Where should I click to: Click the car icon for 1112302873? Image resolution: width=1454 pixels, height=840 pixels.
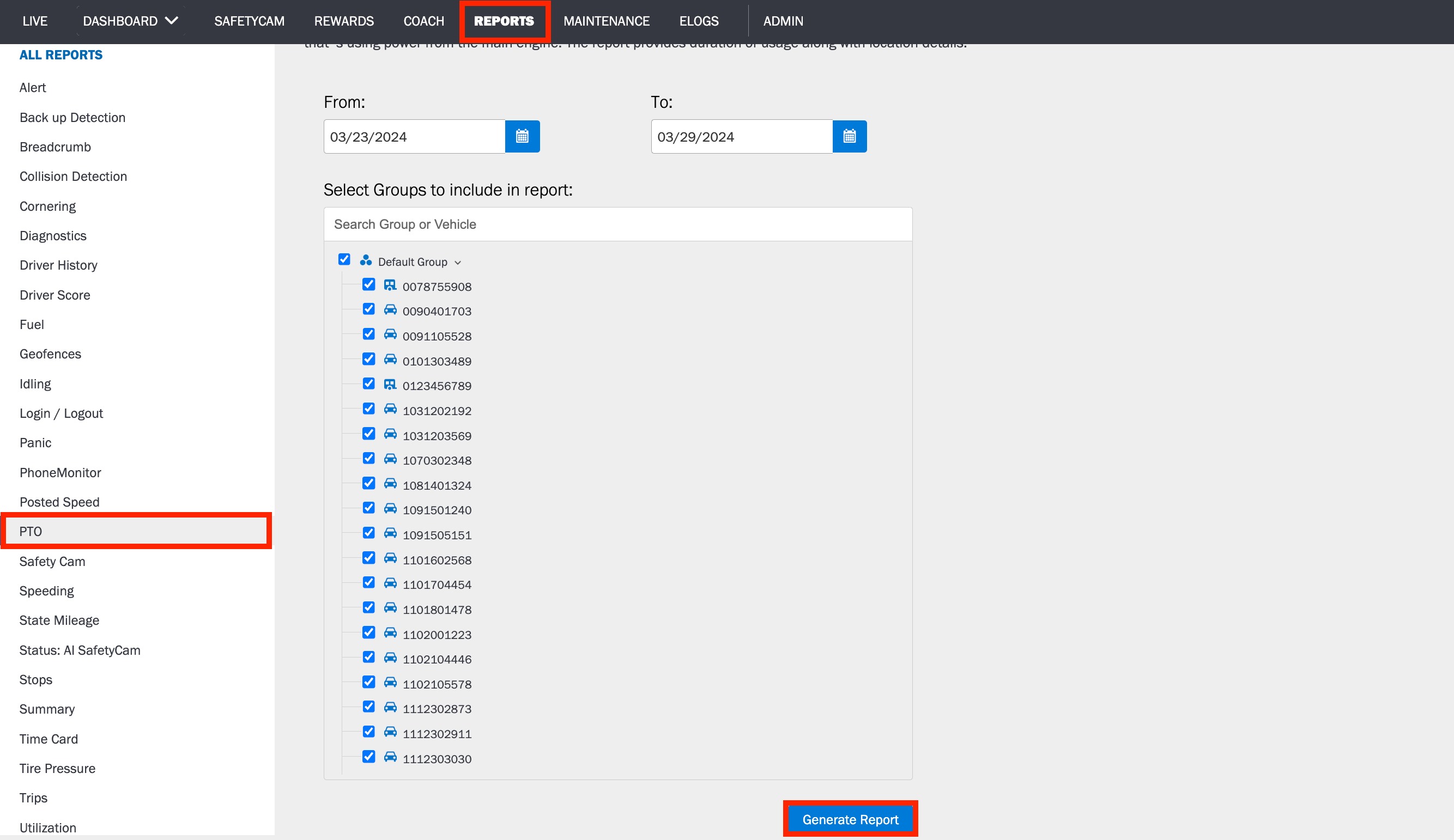(x=390, y=707)
